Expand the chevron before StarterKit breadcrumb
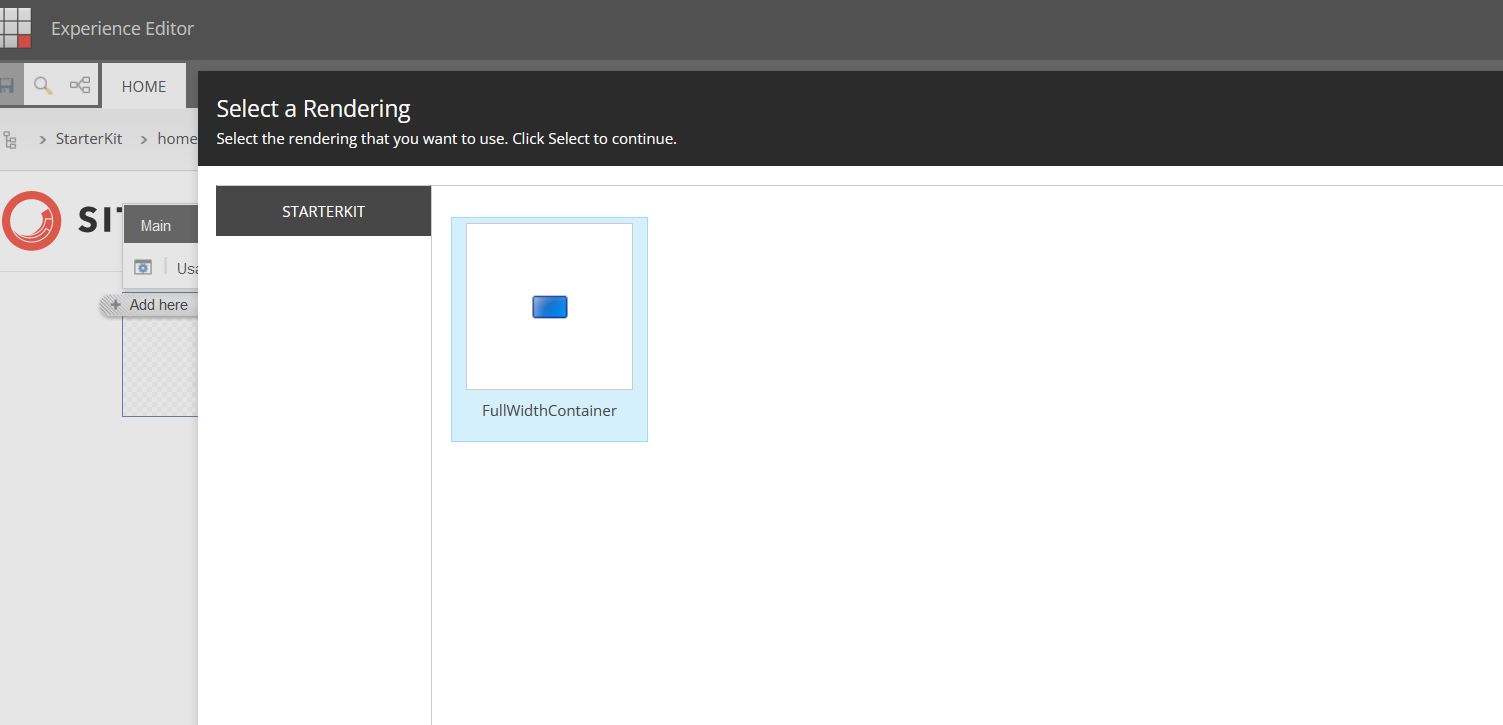The image size is (1503, 725). click(x=42, y=139)
